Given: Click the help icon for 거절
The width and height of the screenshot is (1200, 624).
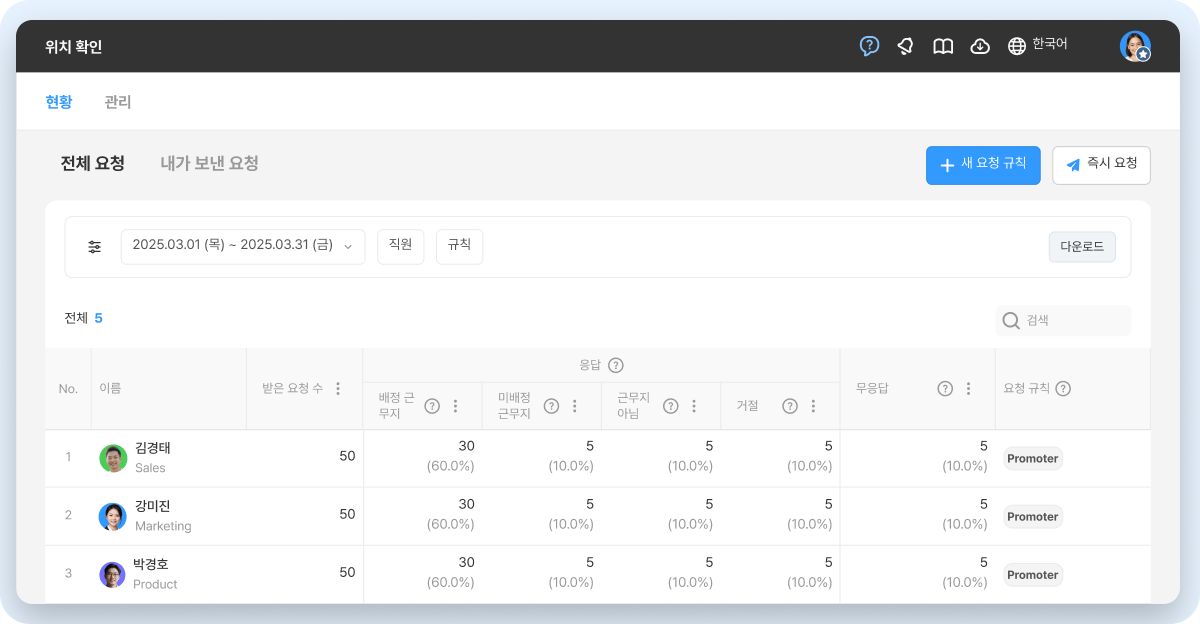Looking at the screenshot, I should [790, 406].
